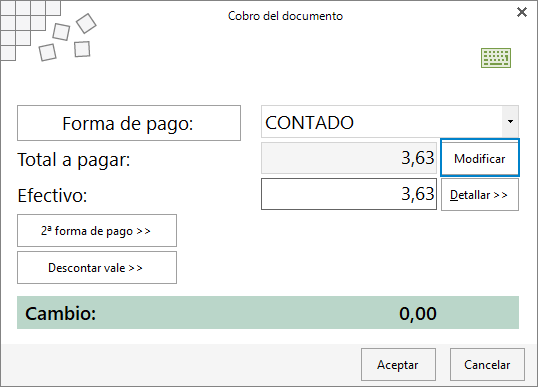538x387 pixels.
Task: Click the 0,00 change amount
Action: 418,313
